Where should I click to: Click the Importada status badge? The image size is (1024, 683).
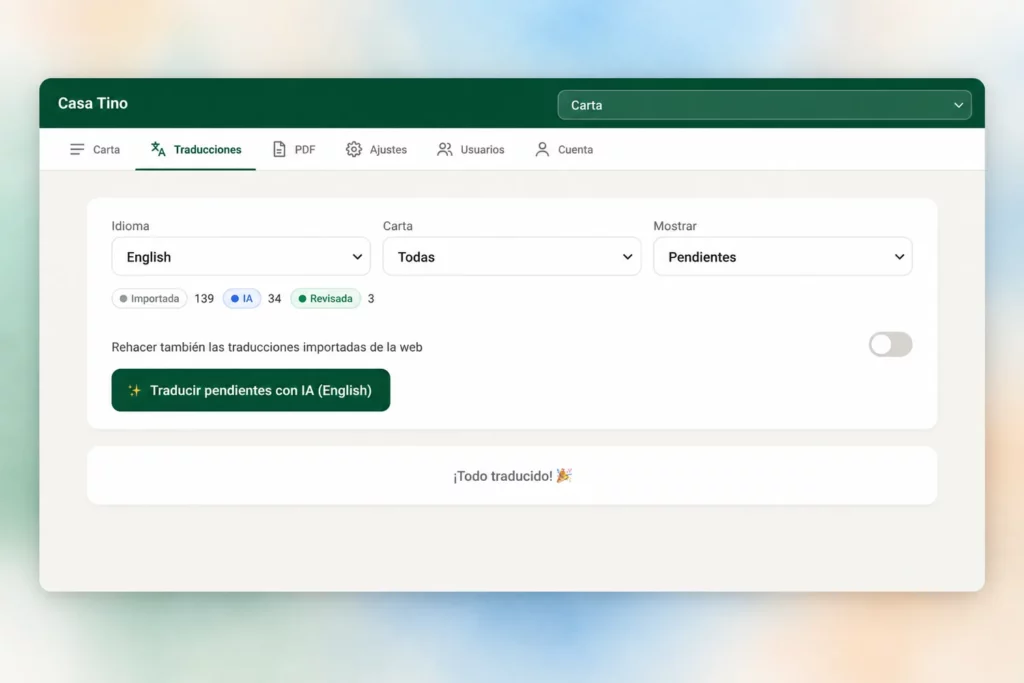(150, 298)
